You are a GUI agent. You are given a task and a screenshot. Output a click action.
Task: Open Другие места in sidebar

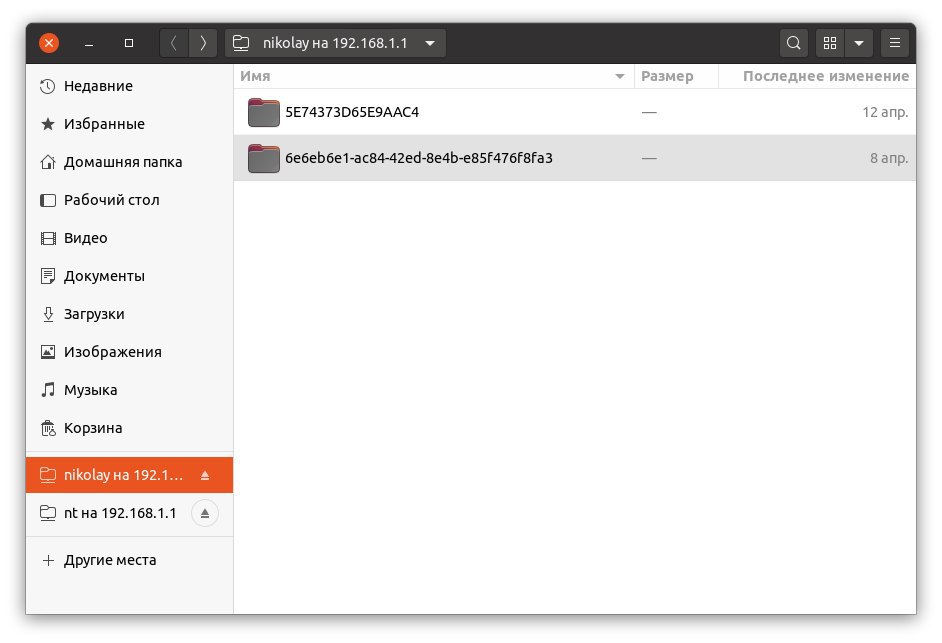pyautogui.click(x=129, y=560)
